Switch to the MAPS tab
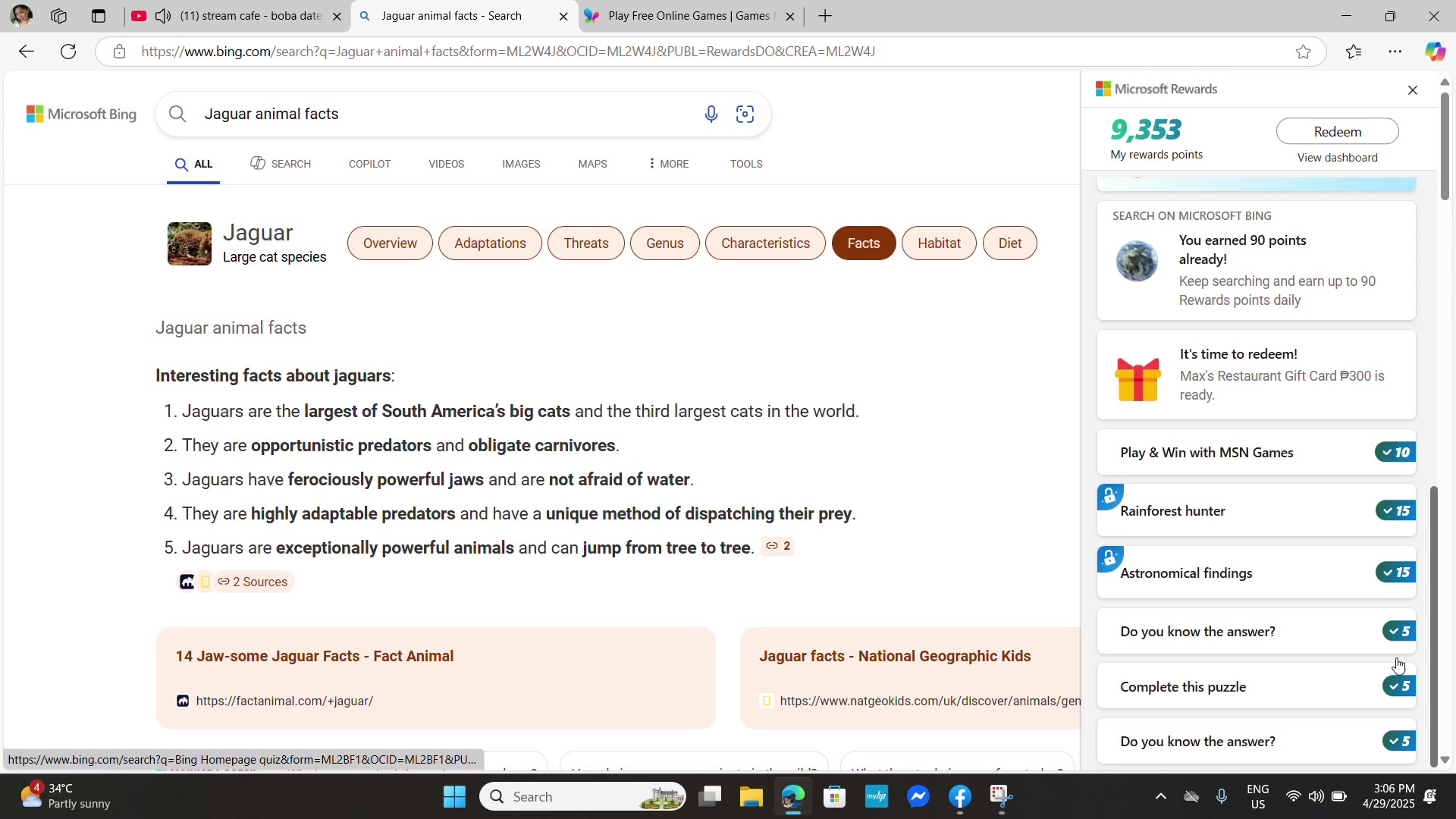 click(x=592, y=164)
